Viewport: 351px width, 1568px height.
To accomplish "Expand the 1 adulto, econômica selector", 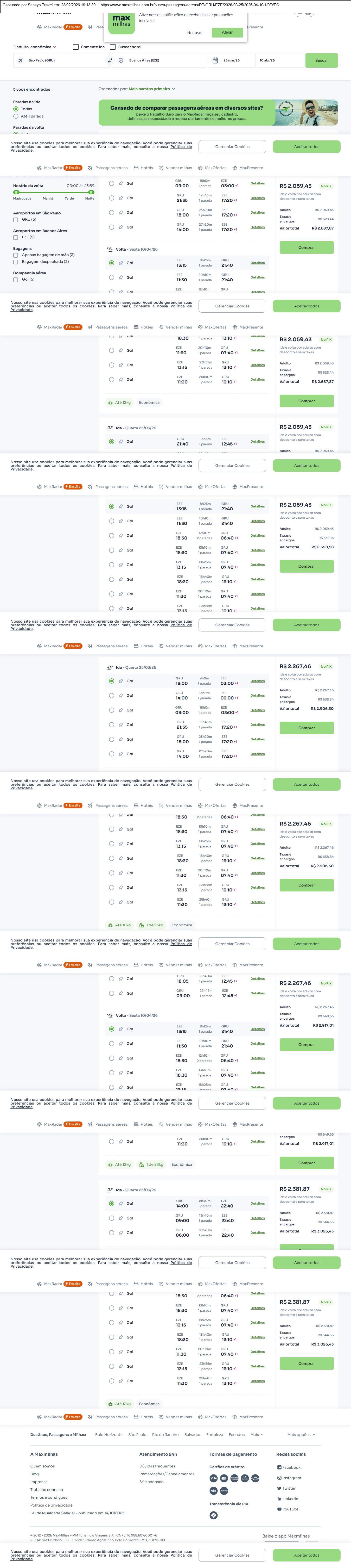I will tap(35, 47).
